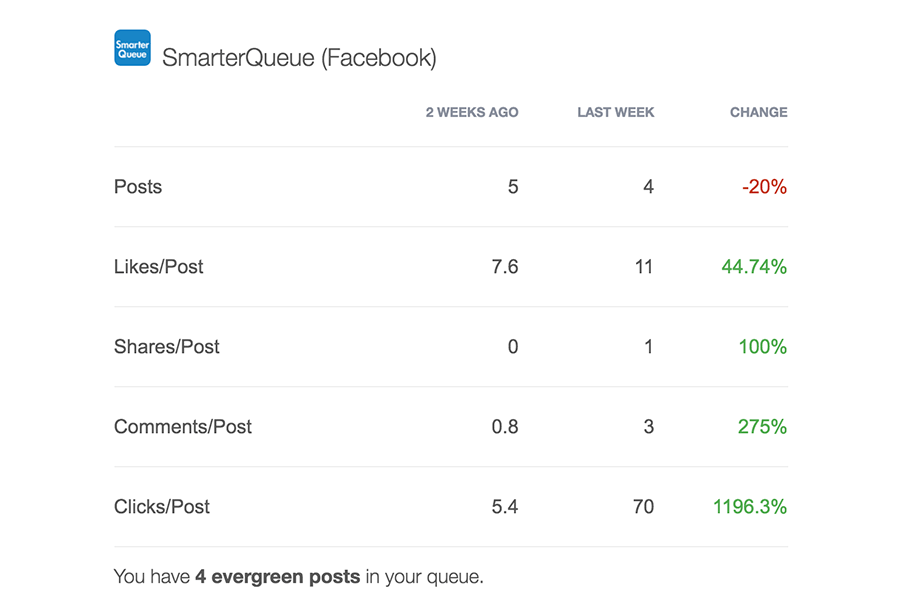This screenshot has width=900, height=600.
Task: Click last week's Clicks/Post value 70
Action: [643, 506]
